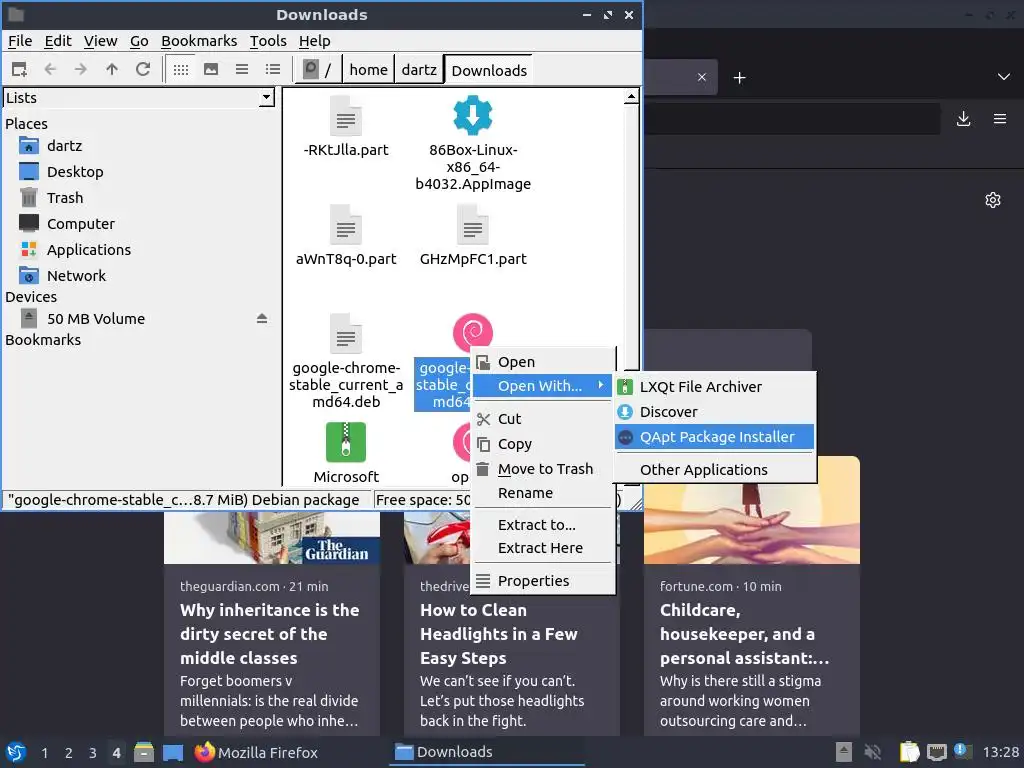Choose Rename in the context menu
The height and width of the screenshot is (768, 1024).
pos(543,493)
